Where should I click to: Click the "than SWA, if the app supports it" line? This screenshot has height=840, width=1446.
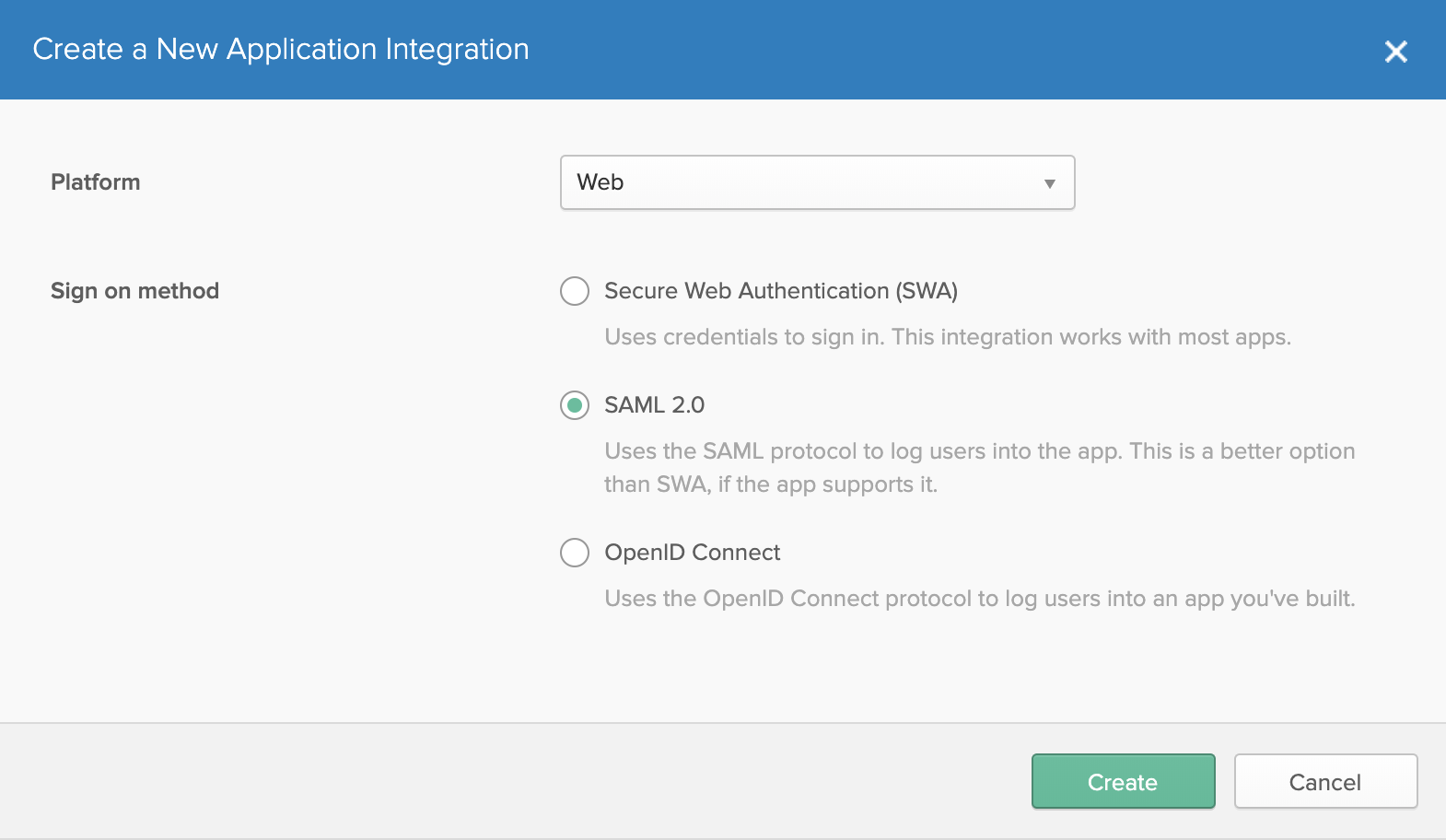click(x=770, y=484)
